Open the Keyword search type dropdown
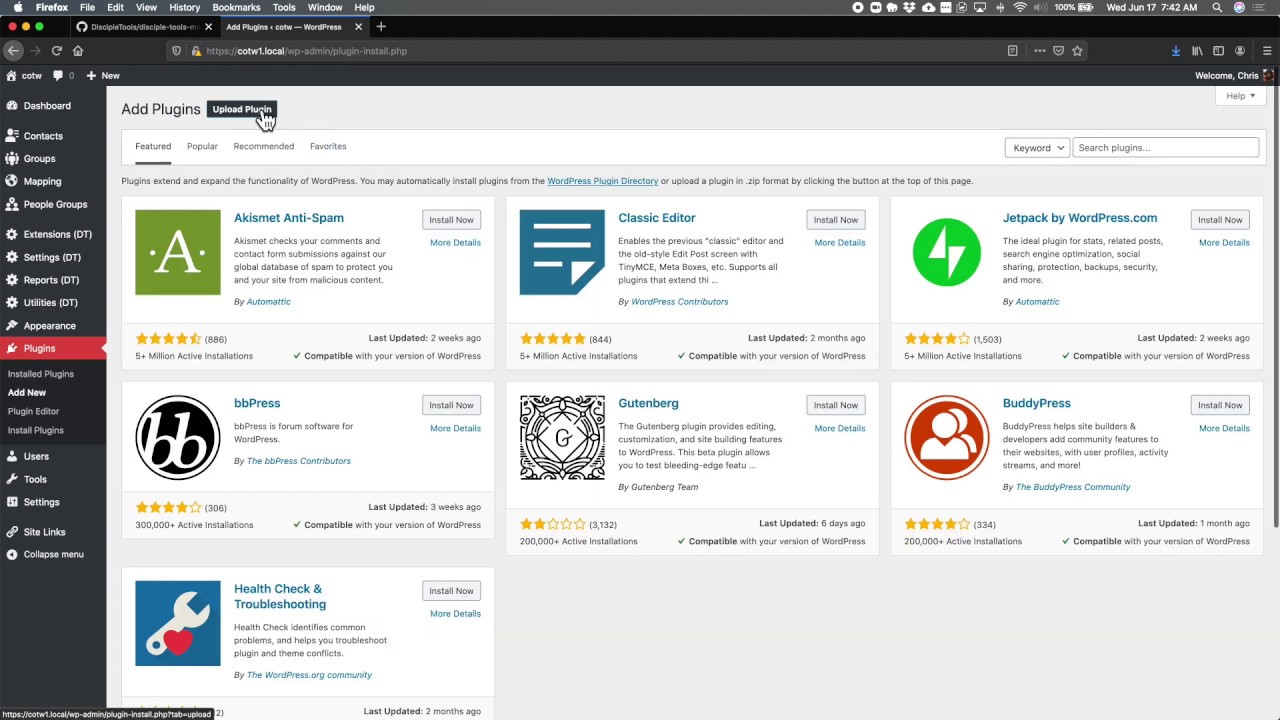 tap(1037, 148)
